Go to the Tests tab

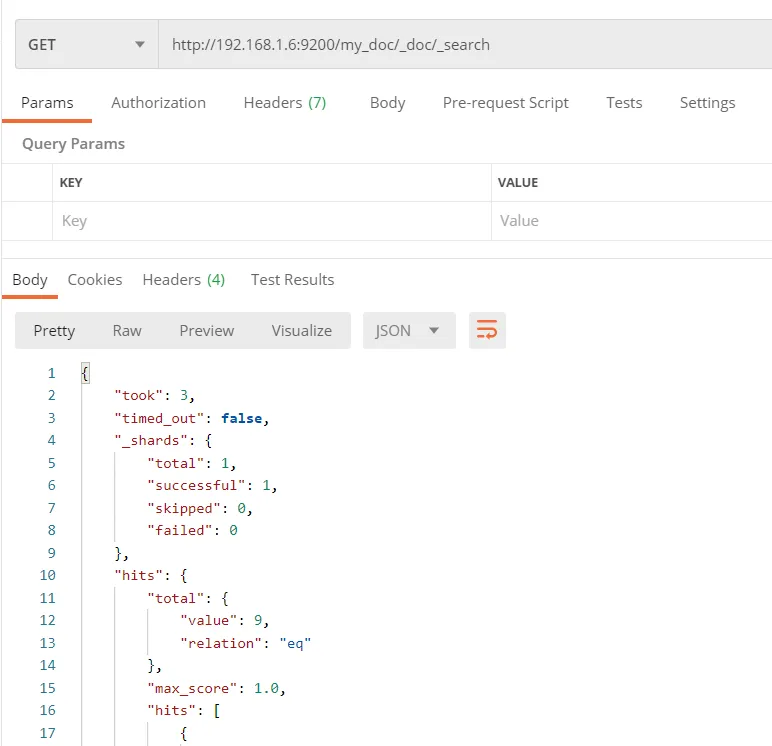(x=624, y=103)
